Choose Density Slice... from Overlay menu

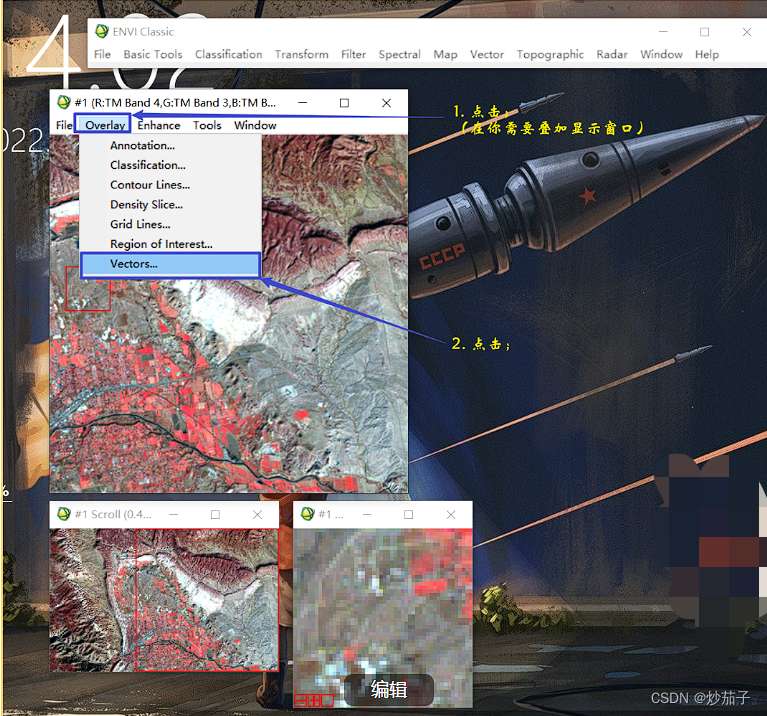click(x=146, y=204)
